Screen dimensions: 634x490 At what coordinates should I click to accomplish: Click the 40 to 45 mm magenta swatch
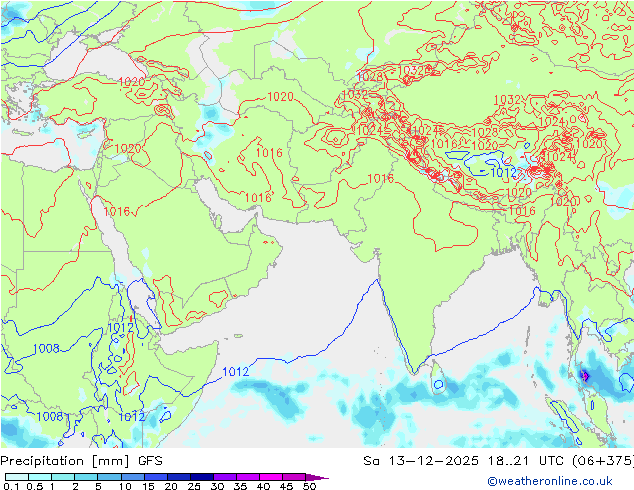tap(271, 477)
